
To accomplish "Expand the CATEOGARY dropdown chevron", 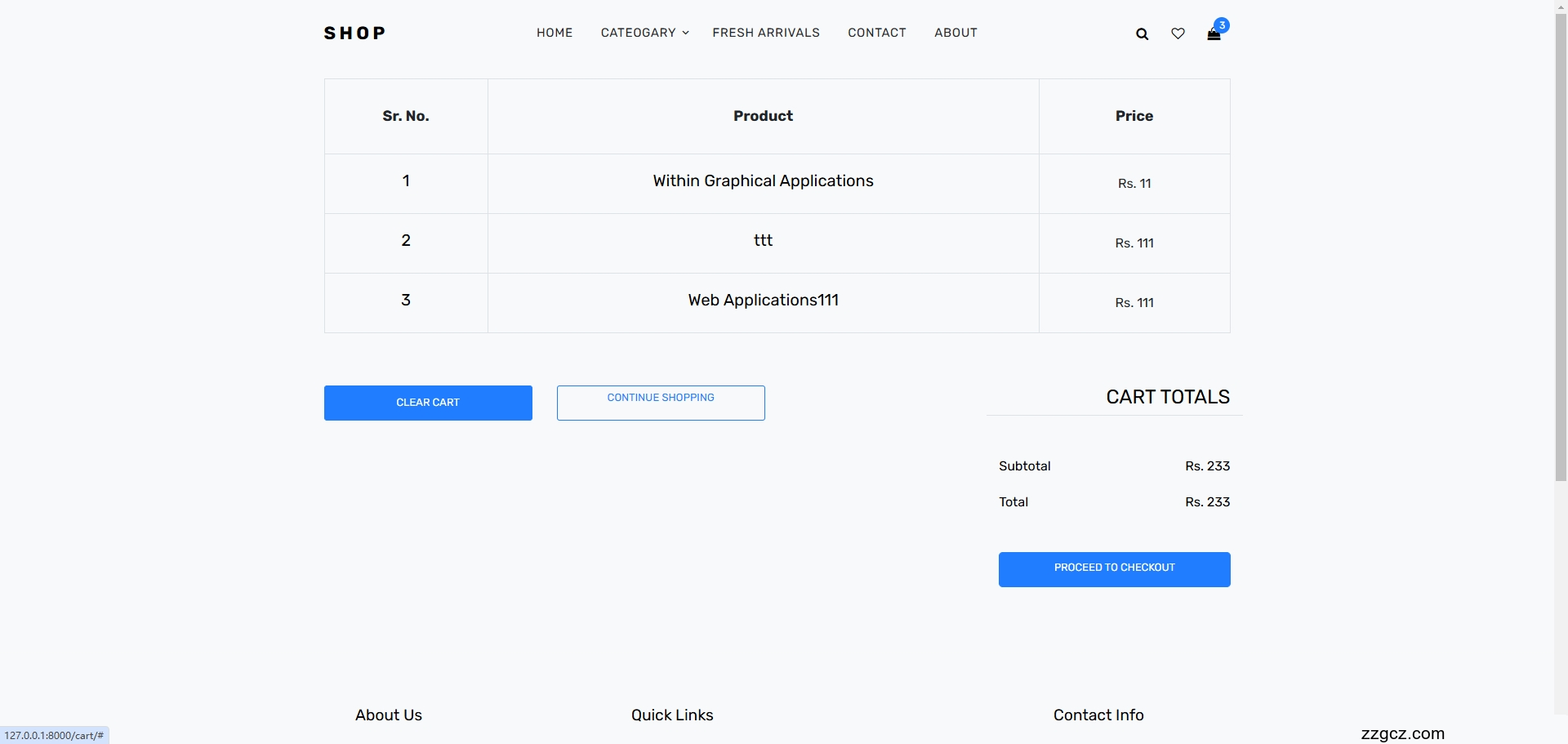I will (684, 33).
